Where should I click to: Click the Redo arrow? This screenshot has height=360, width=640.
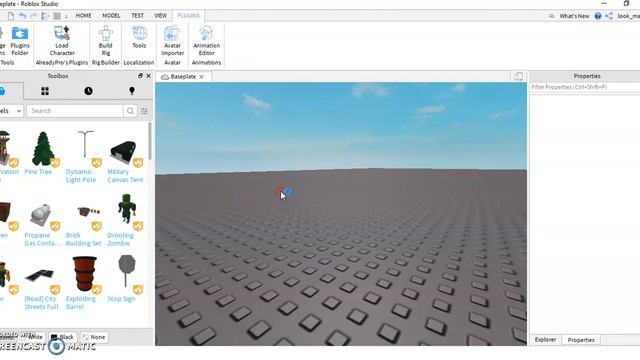pyautogui.click(x=34, y=16)
